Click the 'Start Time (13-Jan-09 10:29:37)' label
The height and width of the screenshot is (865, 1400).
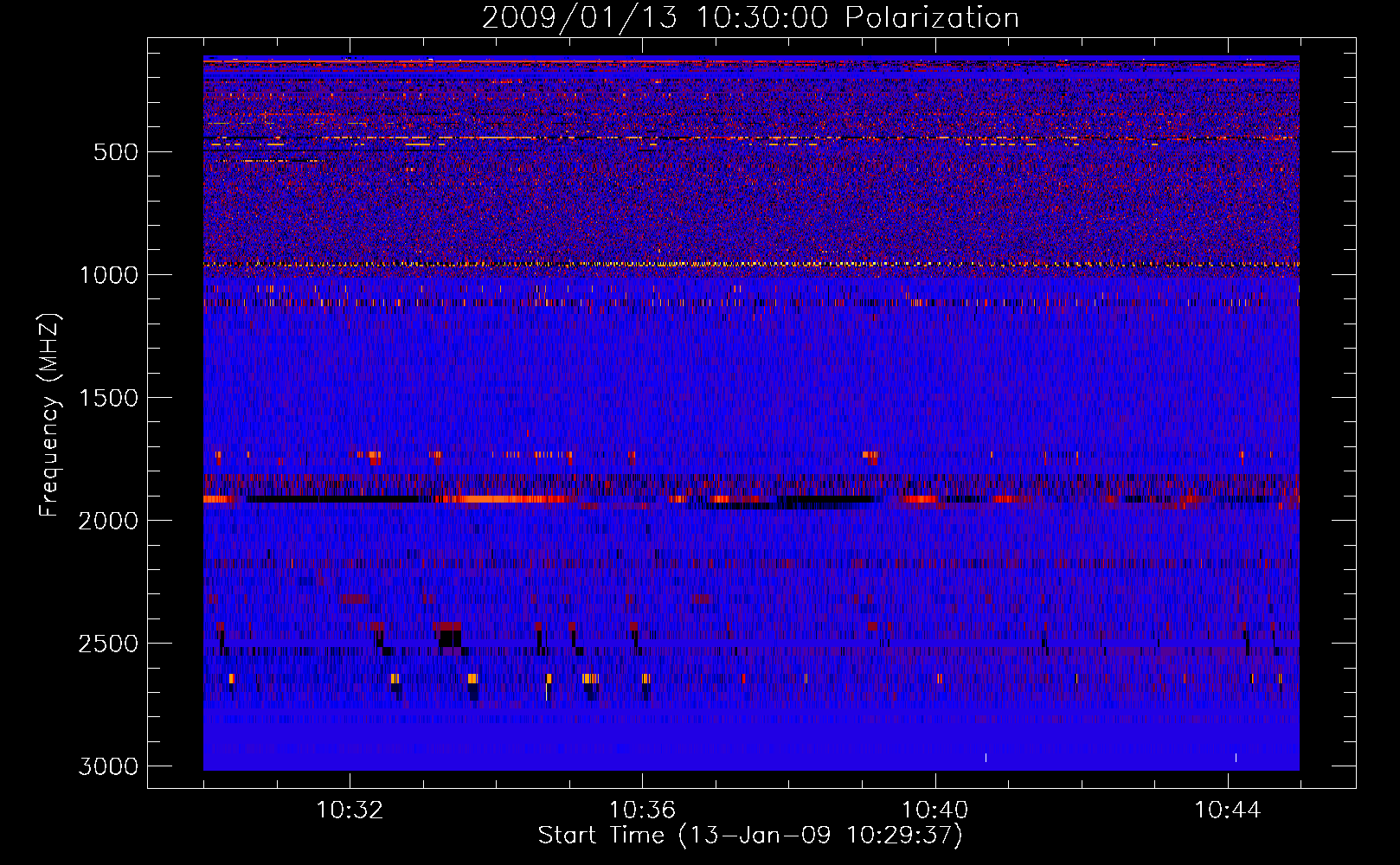point(750,836)
